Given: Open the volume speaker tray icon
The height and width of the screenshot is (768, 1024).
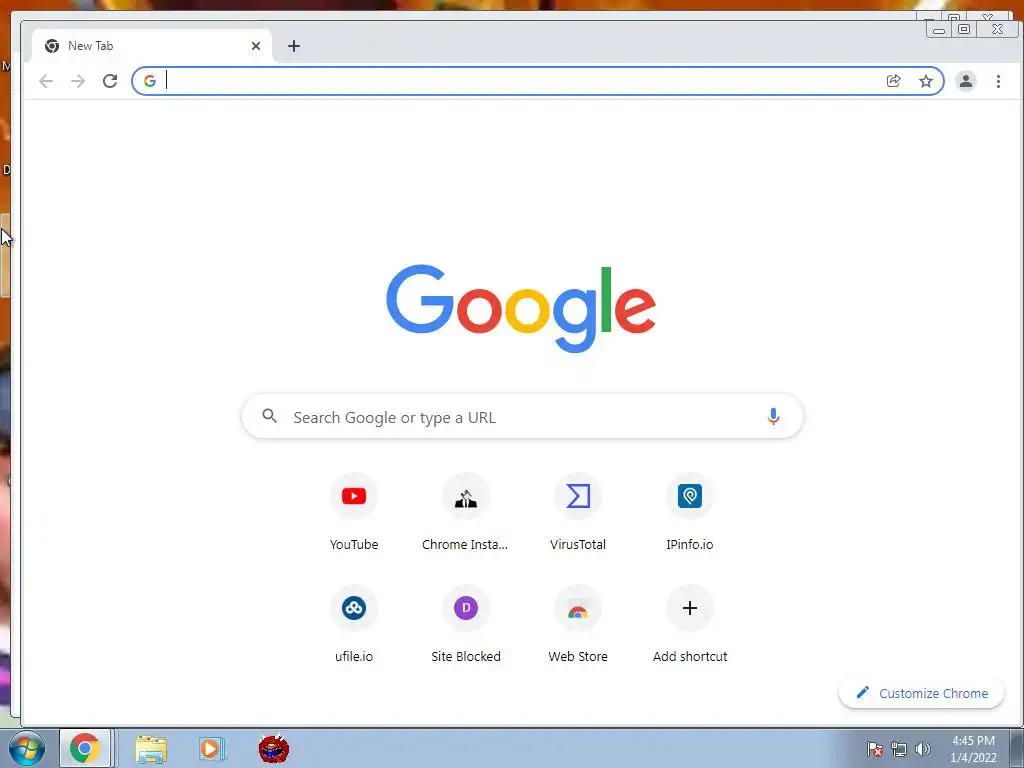Looking at the screenshot, I should point(922,749).
